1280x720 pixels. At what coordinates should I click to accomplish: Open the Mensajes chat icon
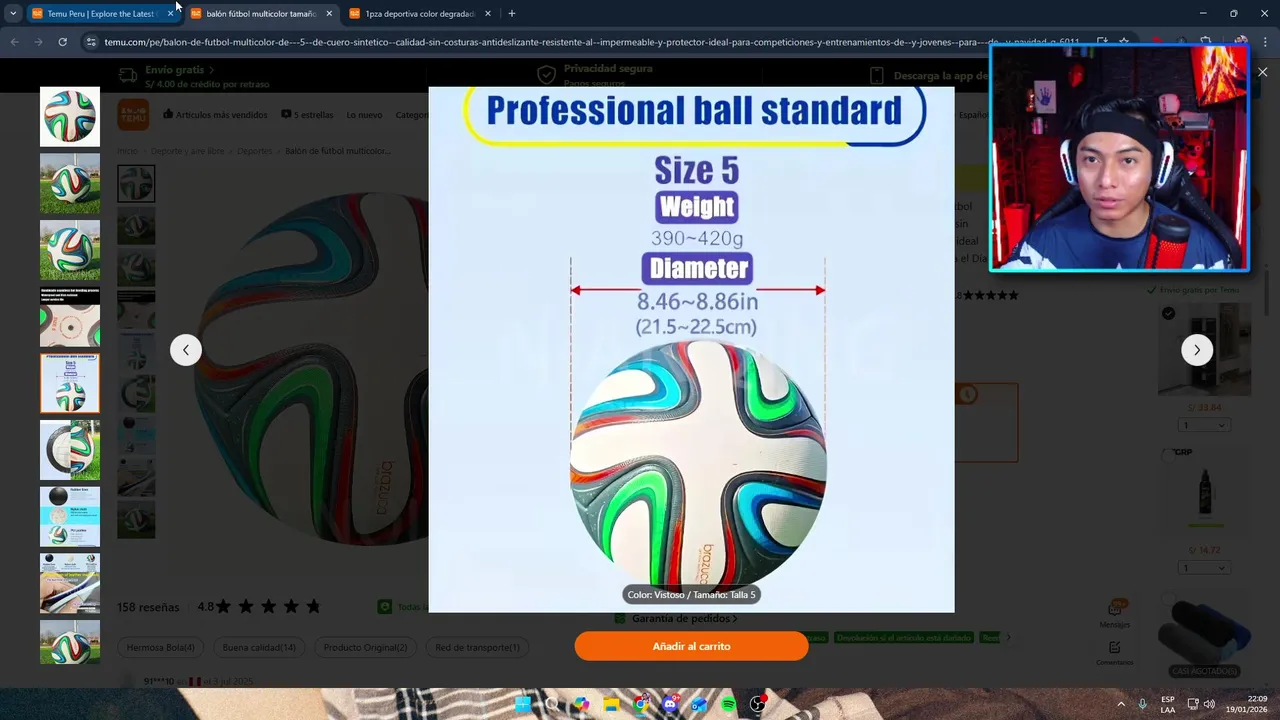coord(1115,614)
